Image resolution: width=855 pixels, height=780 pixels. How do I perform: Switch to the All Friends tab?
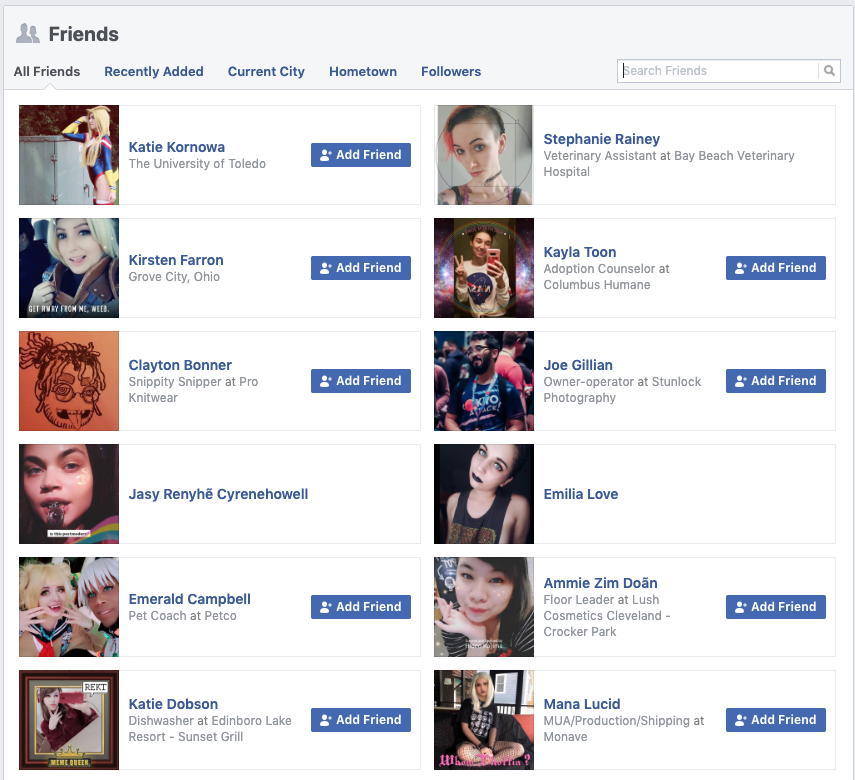coord(47,71)
